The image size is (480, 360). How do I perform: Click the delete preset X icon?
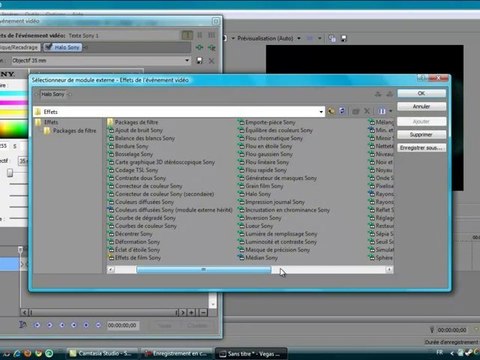211,61
